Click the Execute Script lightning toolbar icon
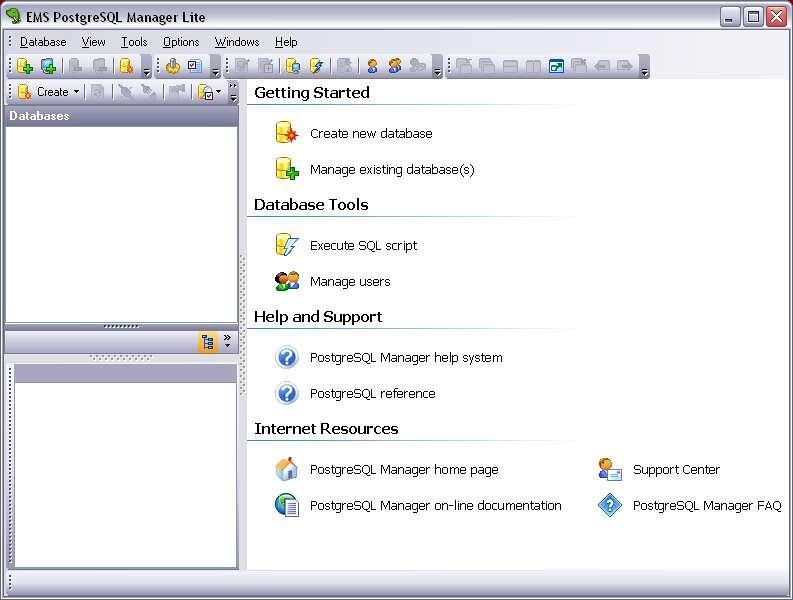The width and height of the screenshot is (793, 600). pos(316,66)
